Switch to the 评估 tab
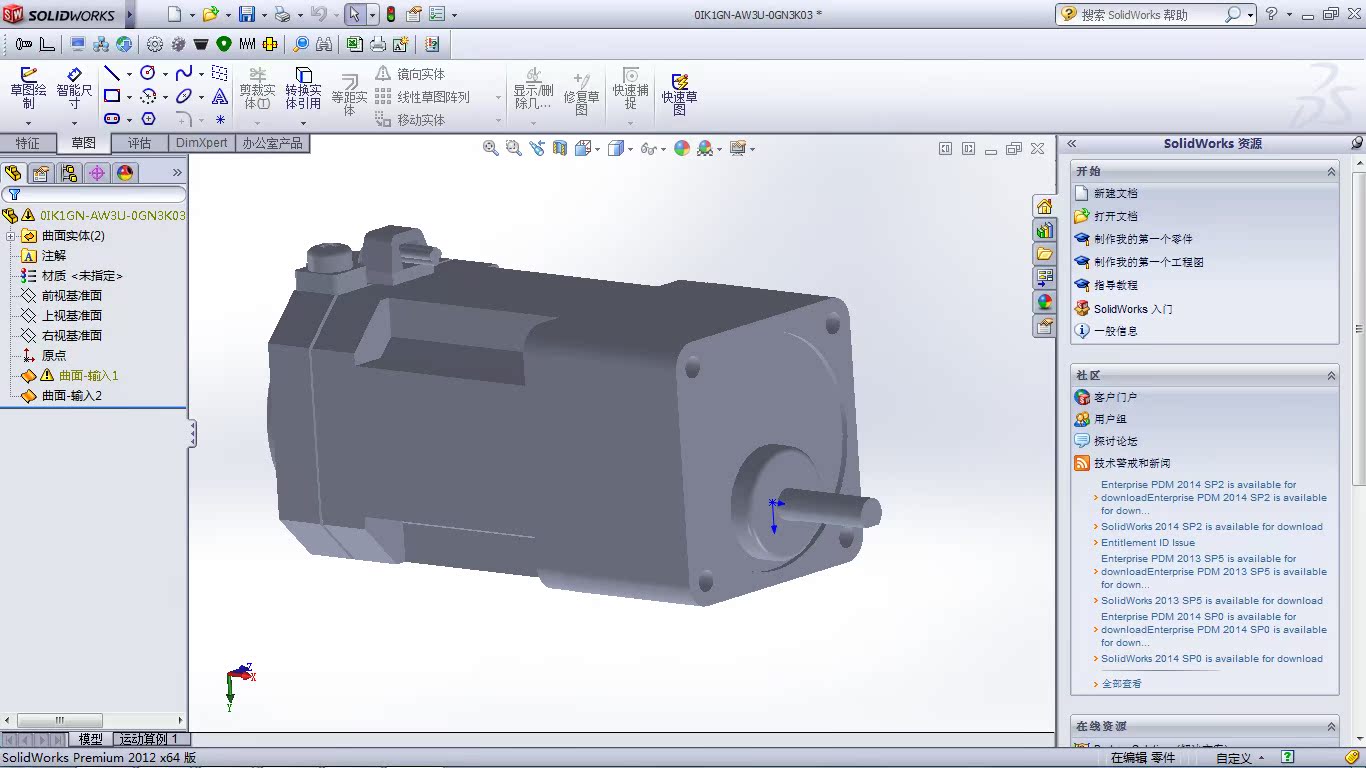Viewport: 1366px width, 768px height. point(139,144)
